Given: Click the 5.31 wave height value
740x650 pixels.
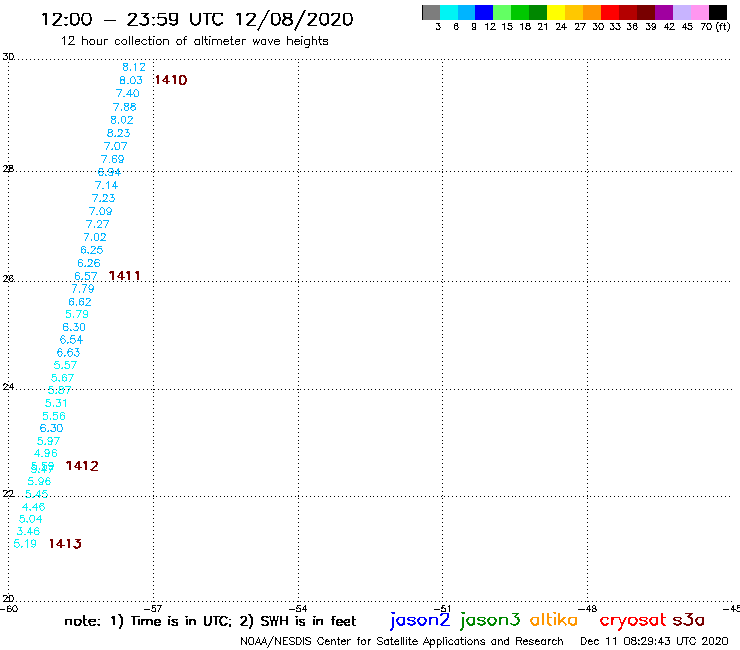Looking at the screenshot, I should coord(56,403).
